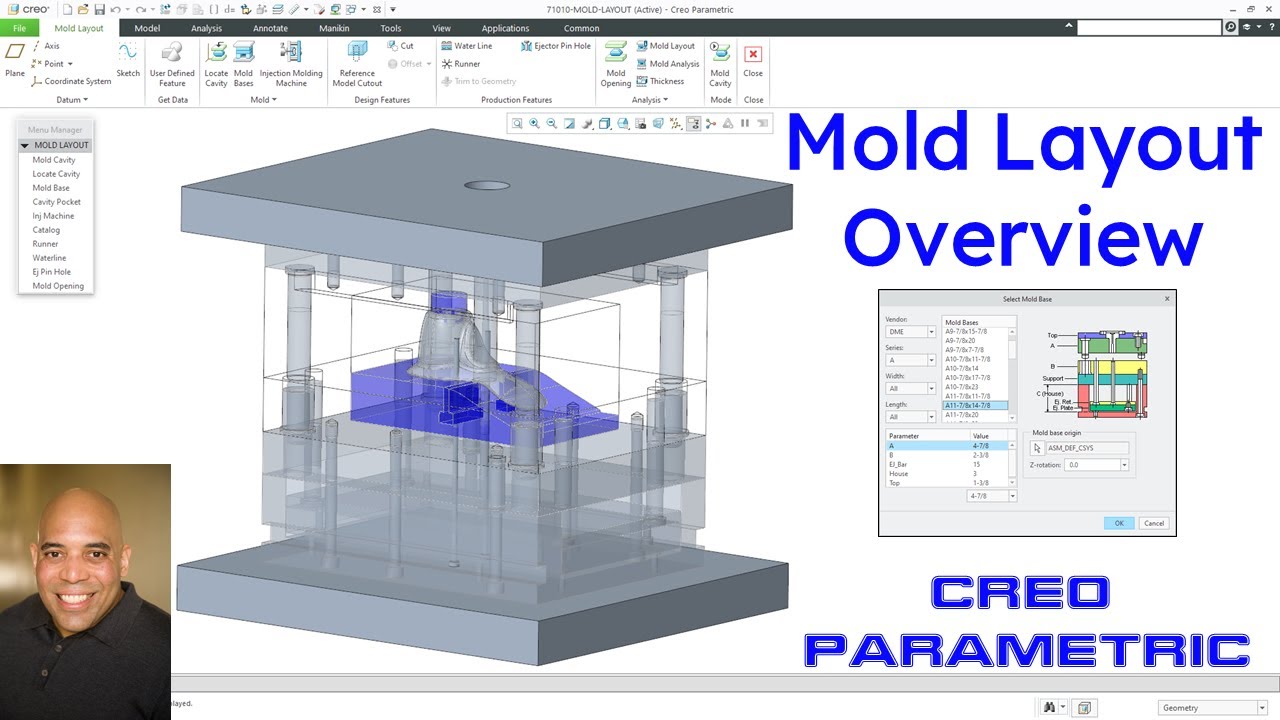Zoom out using graphics toolbar
Viewport: 1280px width, 720px height.
552,124
